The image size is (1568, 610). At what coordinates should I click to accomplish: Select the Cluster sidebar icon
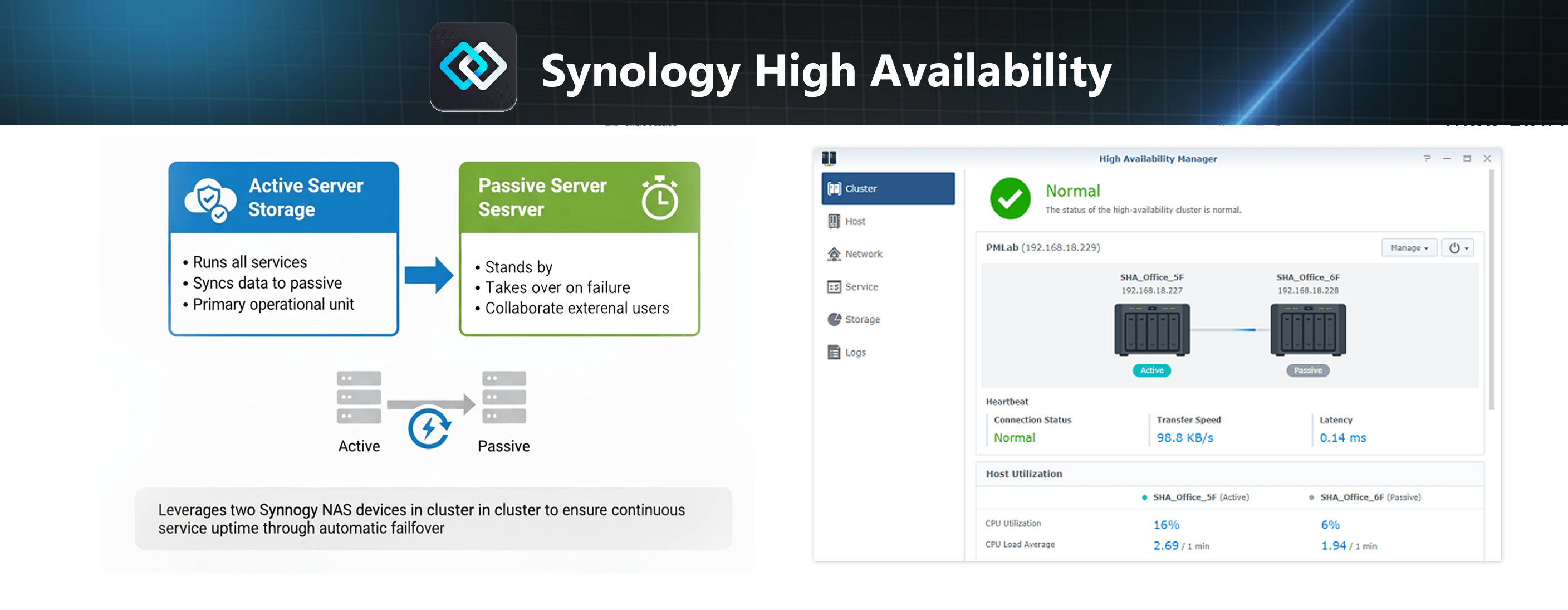point(836,188)
